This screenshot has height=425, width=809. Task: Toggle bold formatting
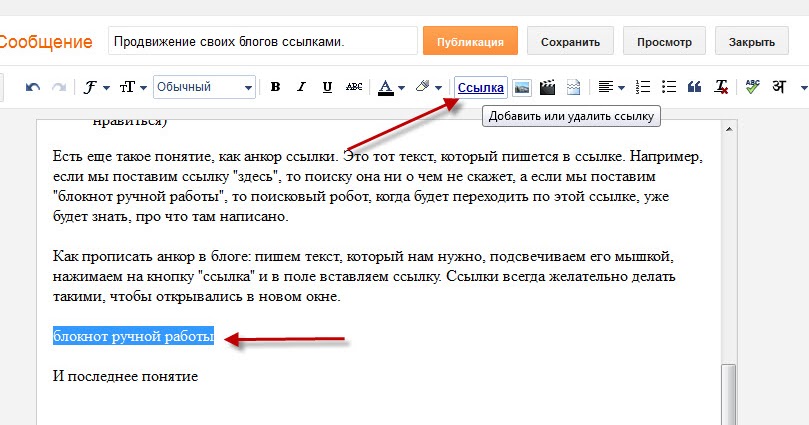tap(276, 87)
